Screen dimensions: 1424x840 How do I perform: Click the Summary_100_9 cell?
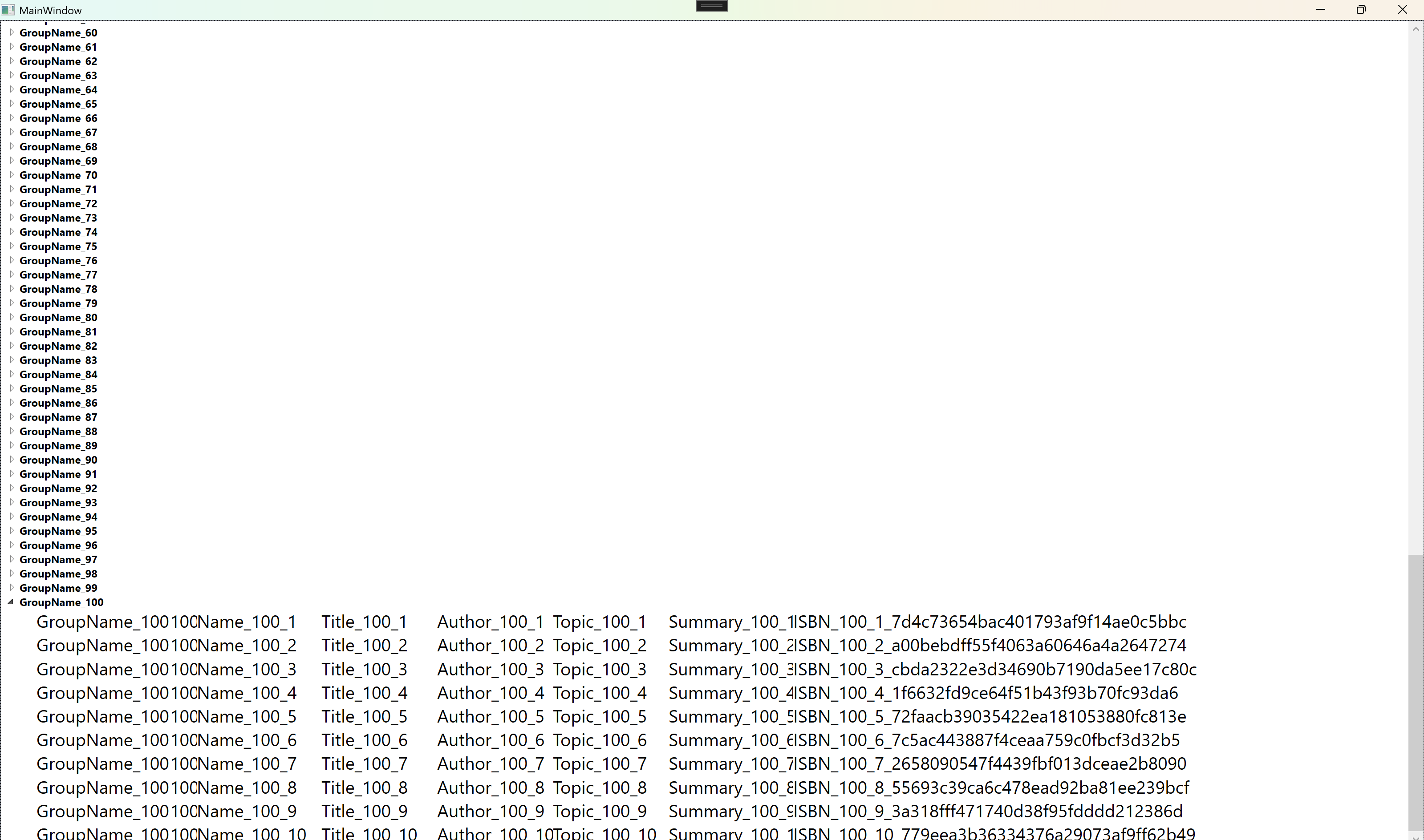click(730, 812)
